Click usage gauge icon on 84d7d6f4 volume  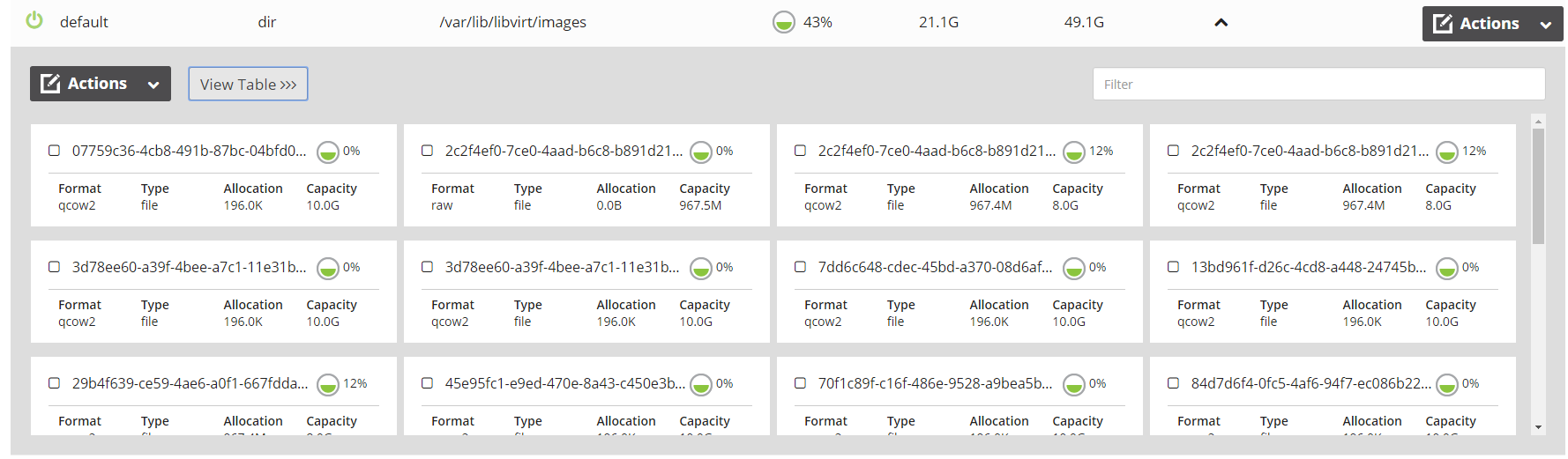(x=1446, y=385)
